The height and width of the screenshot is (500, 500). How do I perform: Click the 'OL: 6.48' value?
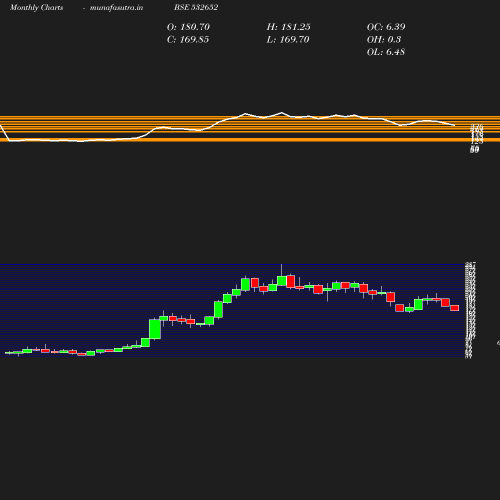(x=386, y=52)
